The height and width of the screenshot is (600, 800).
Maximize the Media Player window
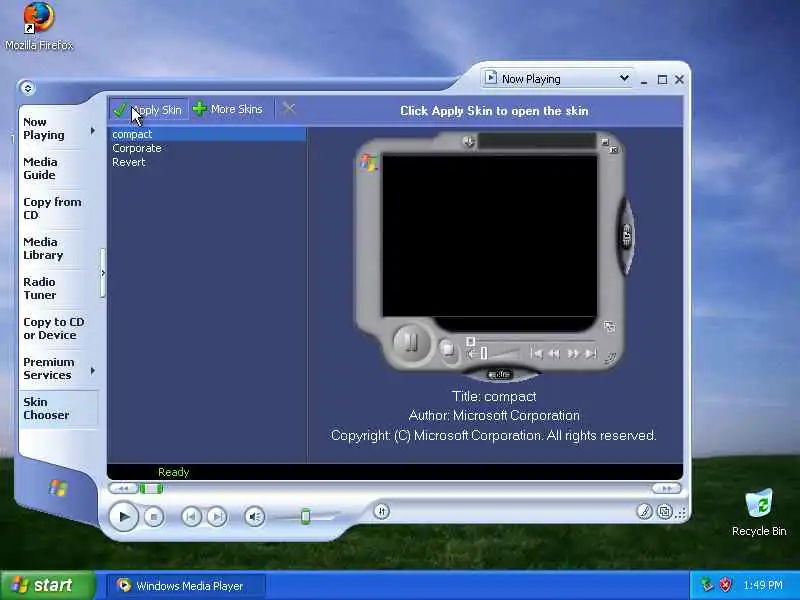tap(662, 80)
